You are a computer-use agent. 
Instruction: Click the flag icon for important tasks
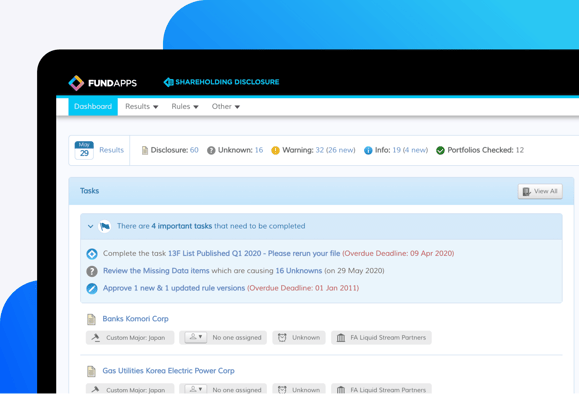pyautogui.click(x=105, y=226)
